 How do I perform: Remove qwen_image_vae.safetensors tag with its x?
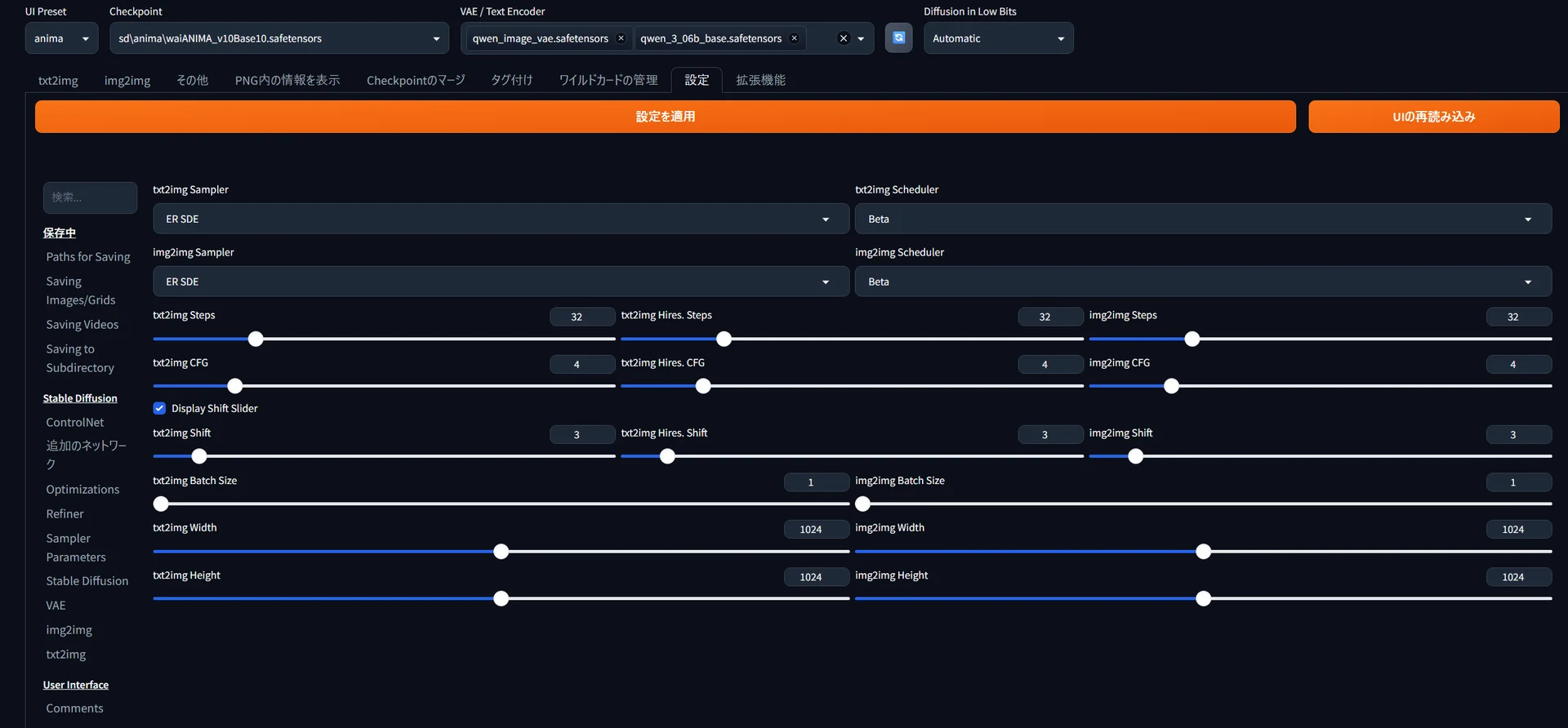pyautogui.click(x=621, y=38)
